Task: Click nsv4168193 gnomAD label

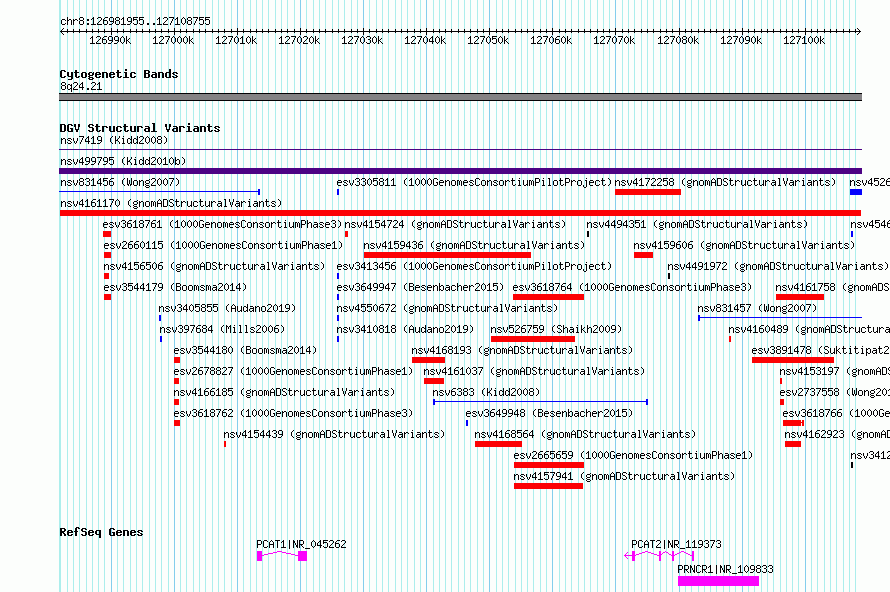Action: 522,350
